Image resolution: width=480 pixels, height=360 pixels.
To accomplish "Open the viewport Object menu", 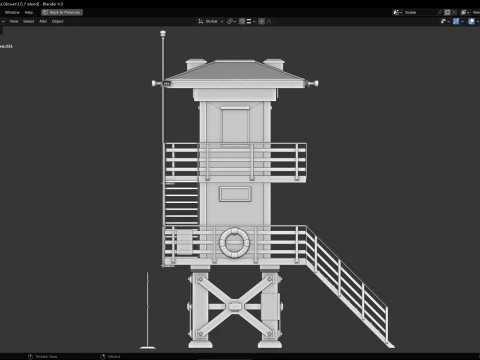I will click(57, 21).
